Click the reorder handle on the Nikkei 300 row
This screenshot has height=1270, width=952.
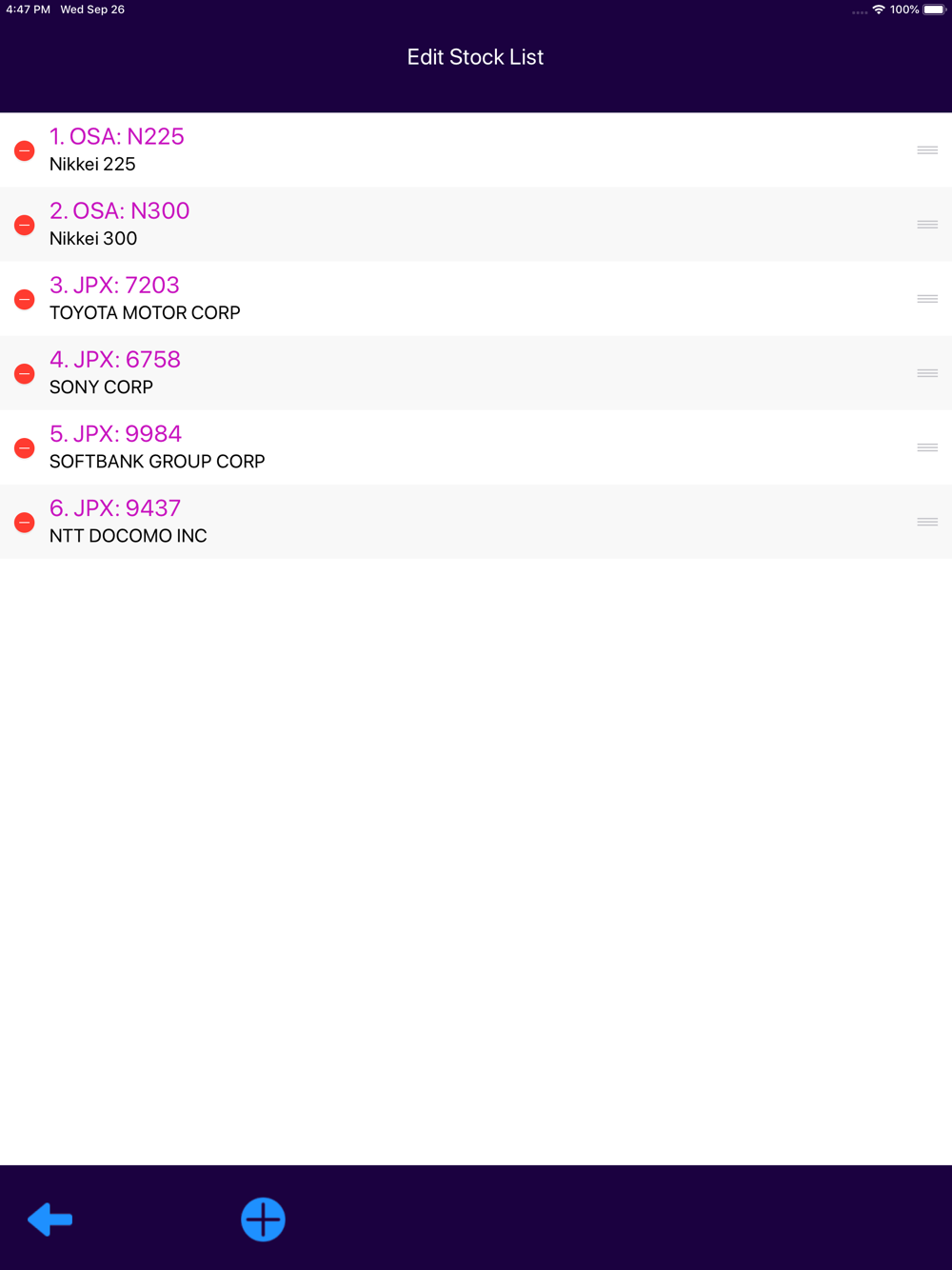coord(927,225)
